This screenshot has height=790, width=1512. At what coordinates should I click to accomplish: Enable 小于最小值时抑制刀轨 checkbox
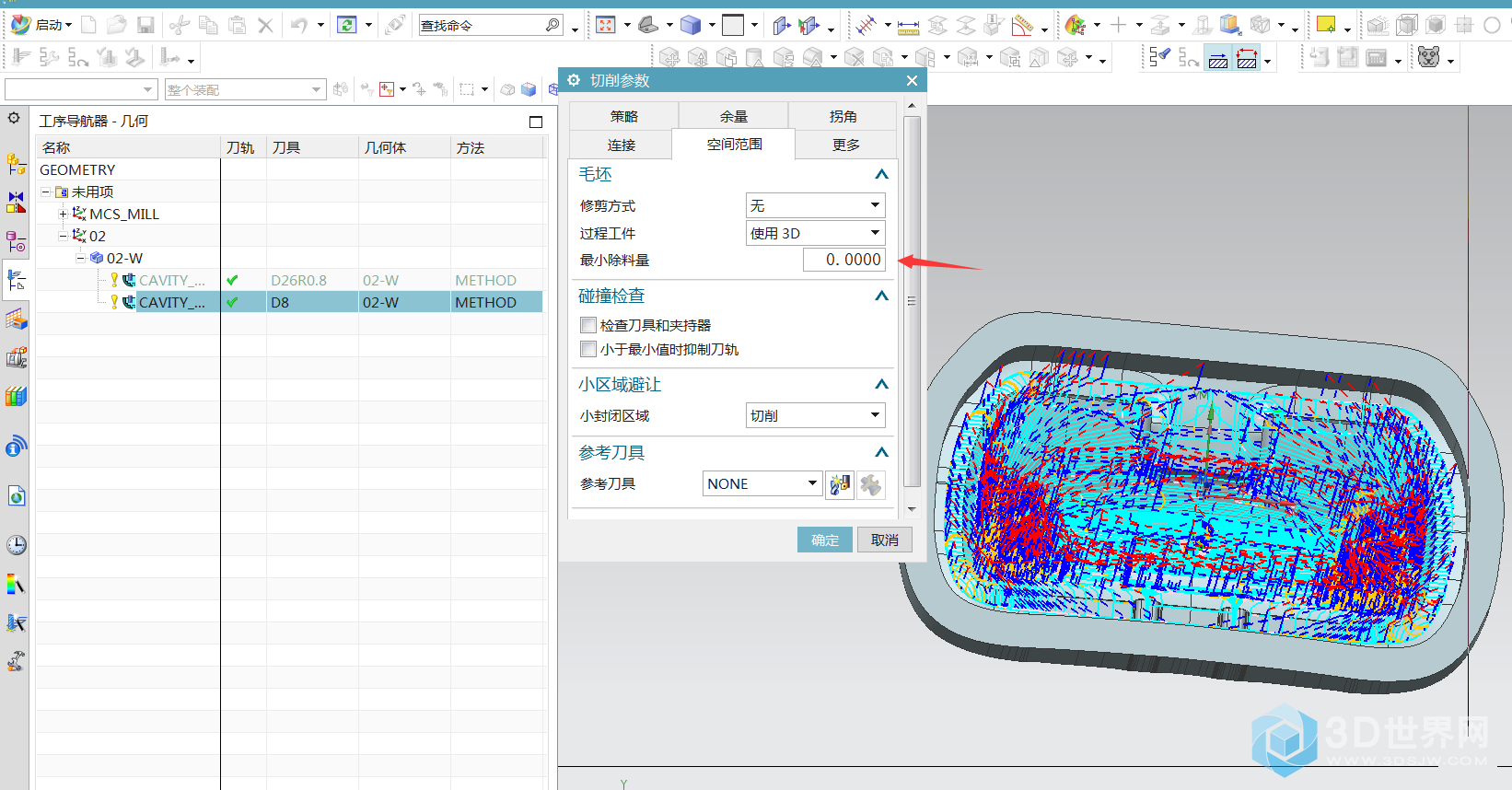(x=588, y=349)
